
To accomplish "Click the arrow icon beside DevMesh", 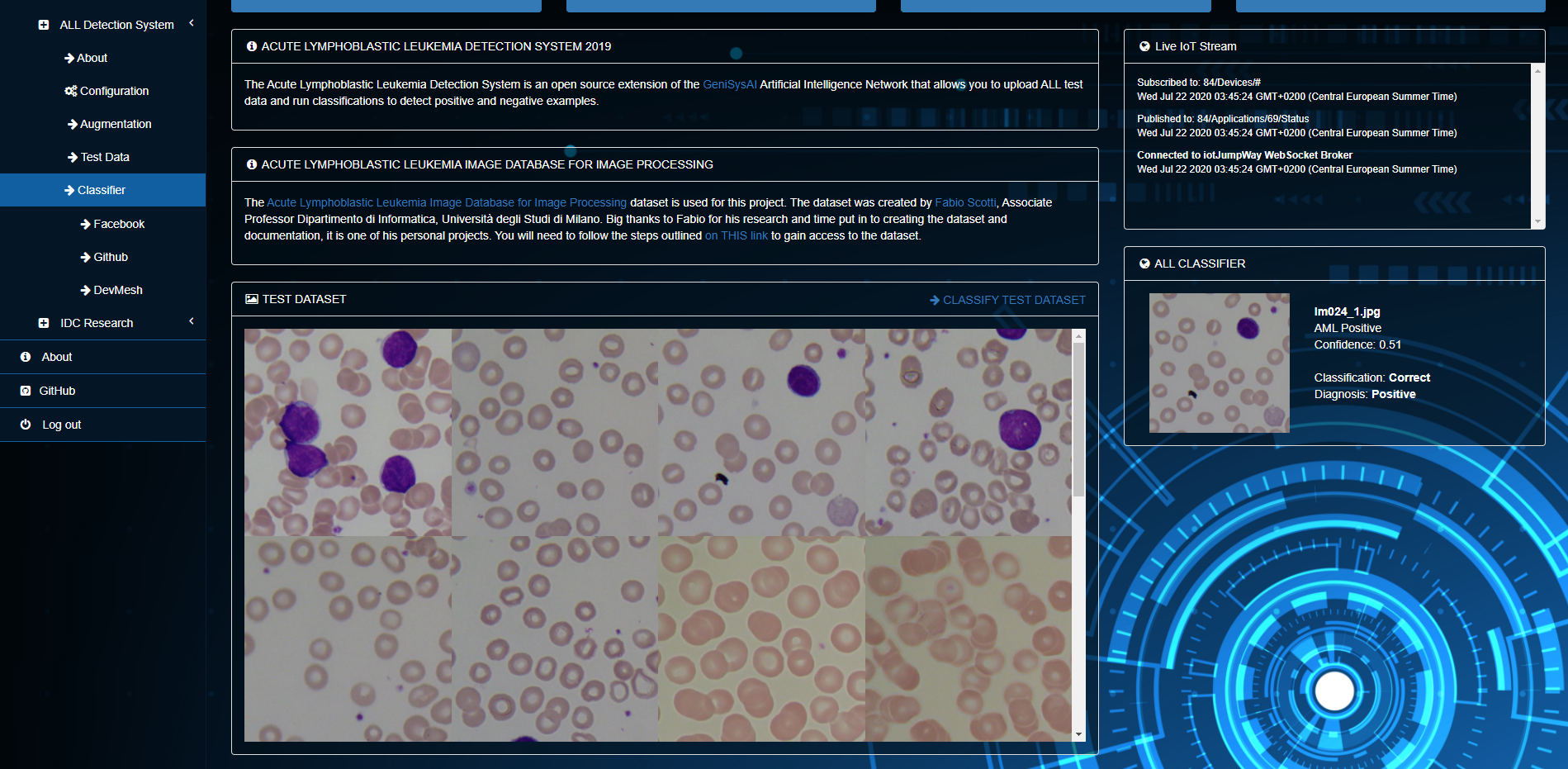I will [x=86, y=290].
